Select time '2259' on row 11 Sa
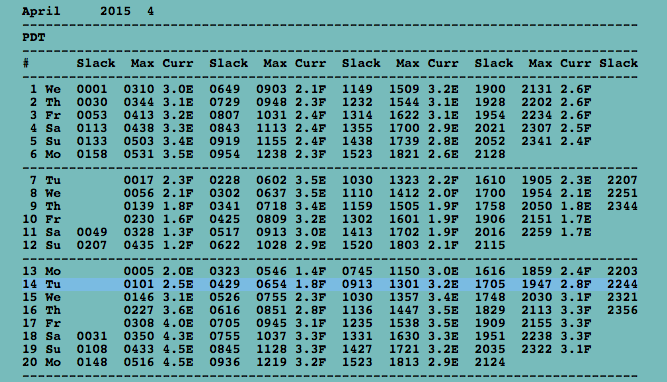667x382 pixels. point(537,232)
